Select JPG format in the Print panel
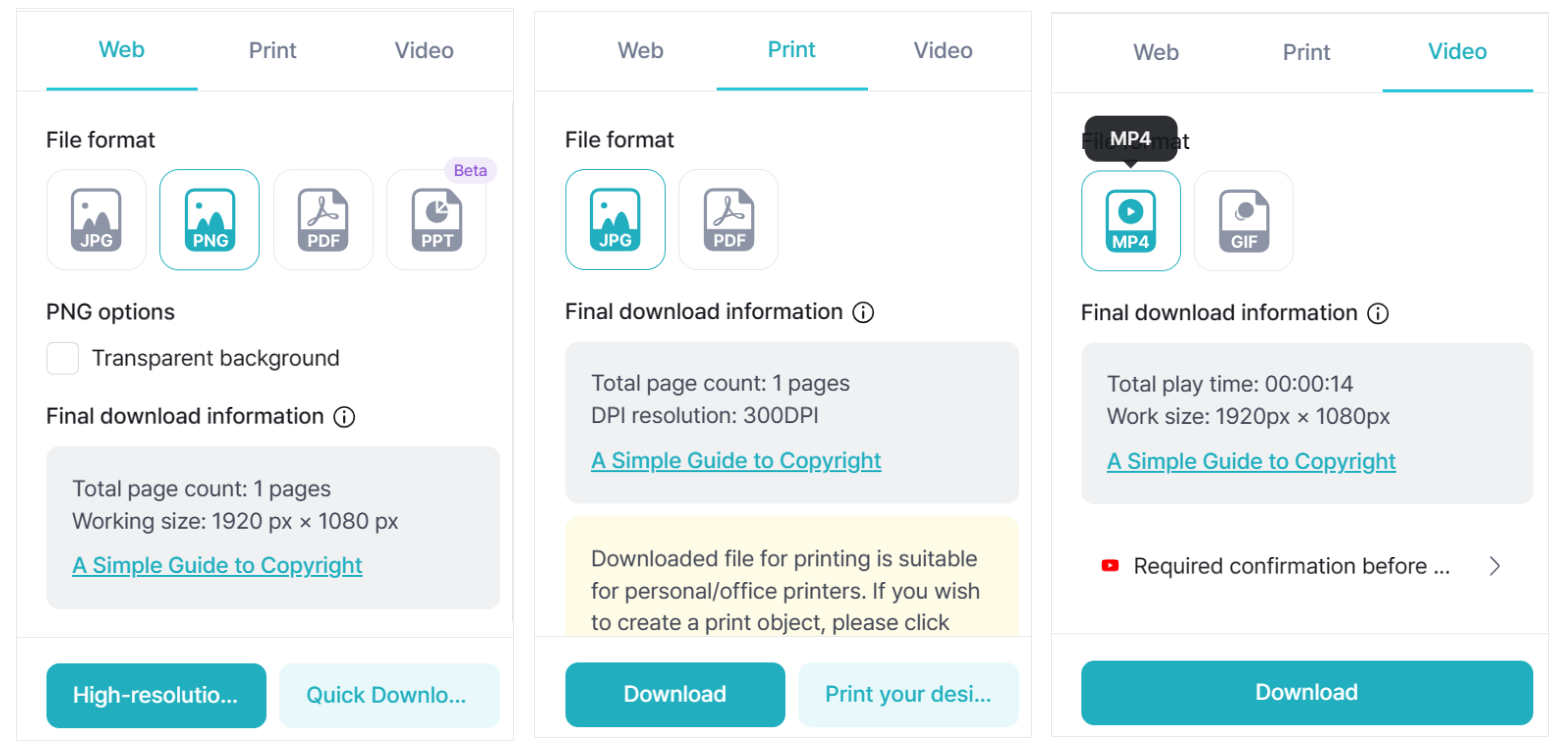Image resolution: width=1564 pixels, height=748 pixels. coord(615,219)
